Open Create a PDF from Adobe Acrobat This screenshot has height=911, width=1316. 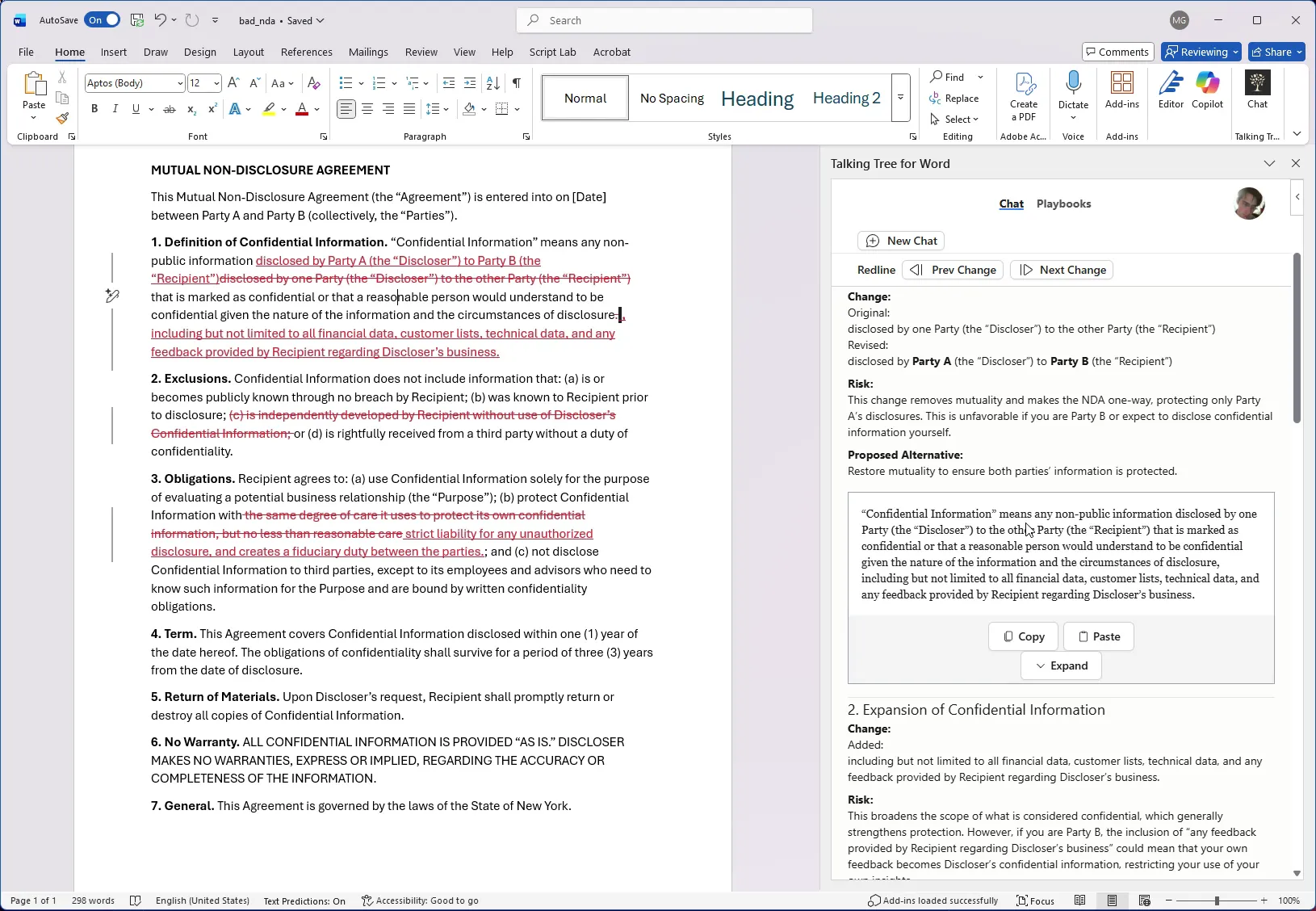pyautogui.click(x=1024, y=96)
